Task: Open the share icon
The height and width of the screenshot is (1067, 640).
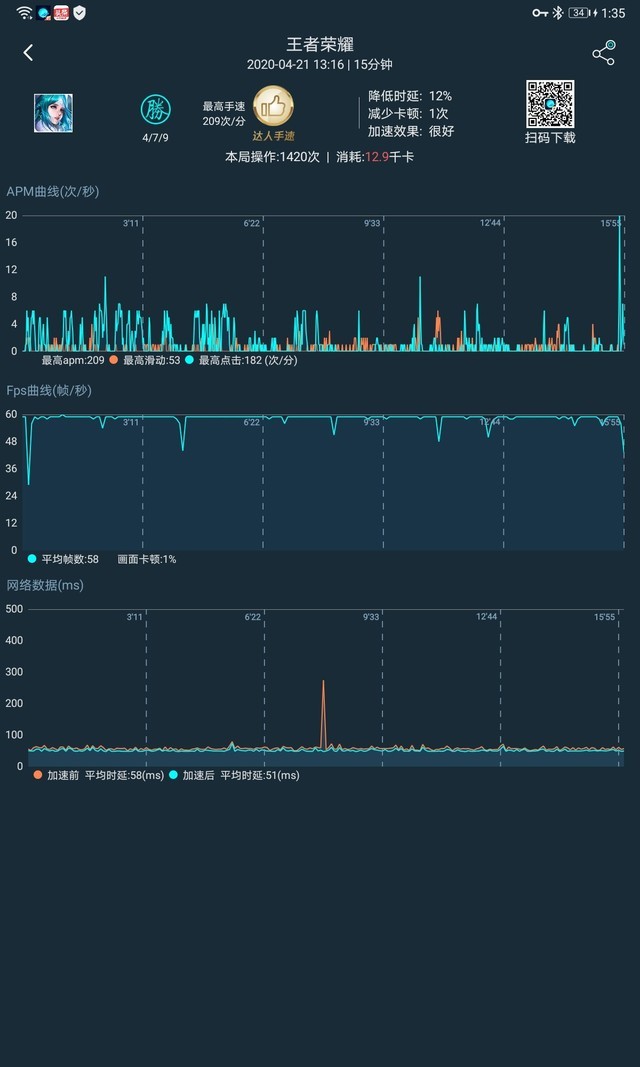Action: [603, 53]
